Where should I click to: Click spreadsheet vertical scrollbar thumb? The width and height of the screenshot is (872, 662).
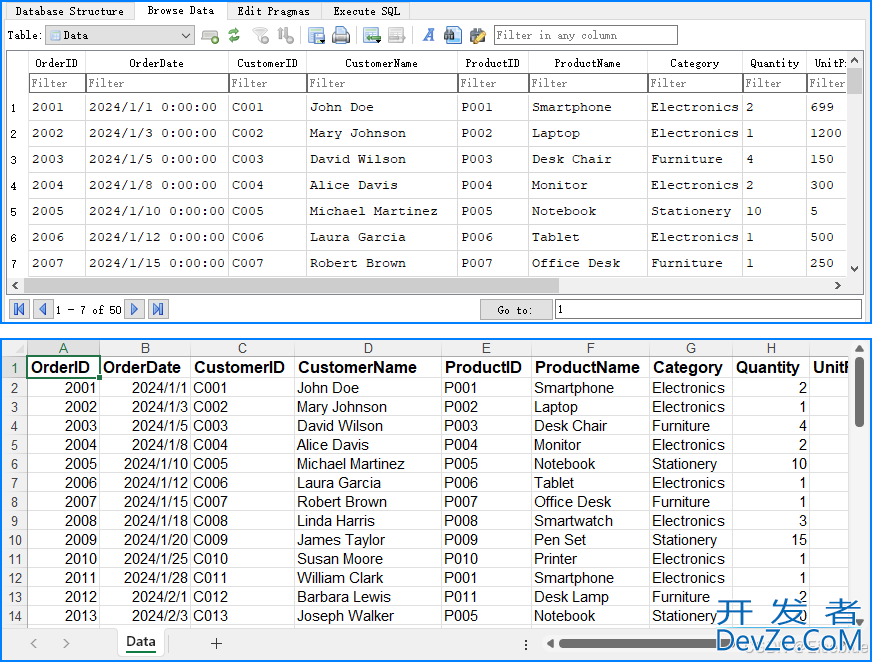tap(859, 392)
